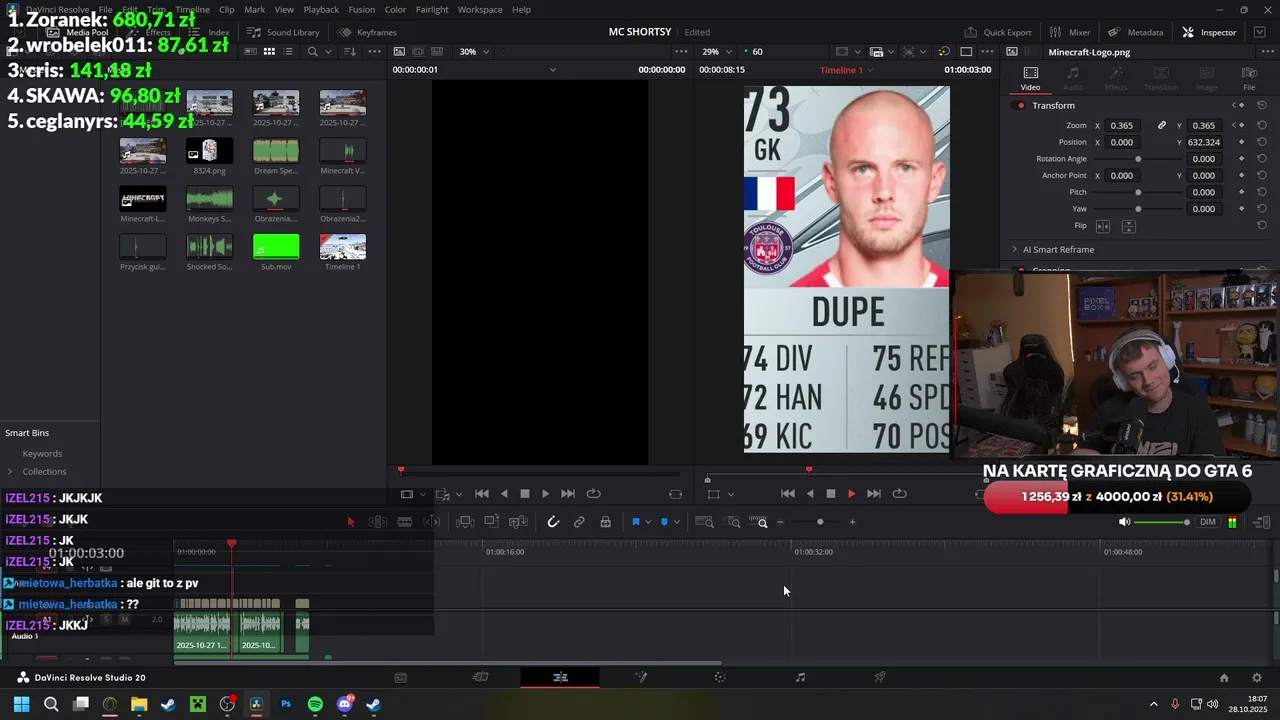Open the File inspector tab
The height and width of the screenshot is (720, 1280).
[x=1249, y=78]
